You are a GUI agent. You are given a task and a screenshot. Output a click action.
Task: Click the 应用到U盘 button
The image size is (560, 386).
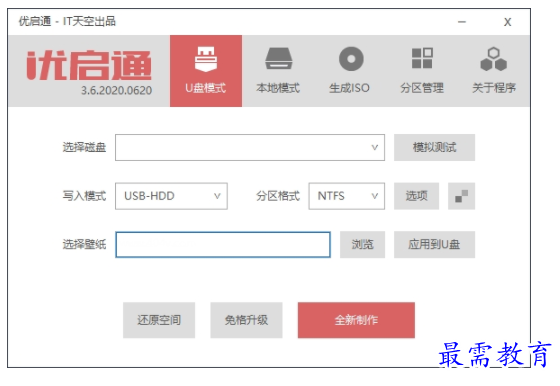click(434, 245)
